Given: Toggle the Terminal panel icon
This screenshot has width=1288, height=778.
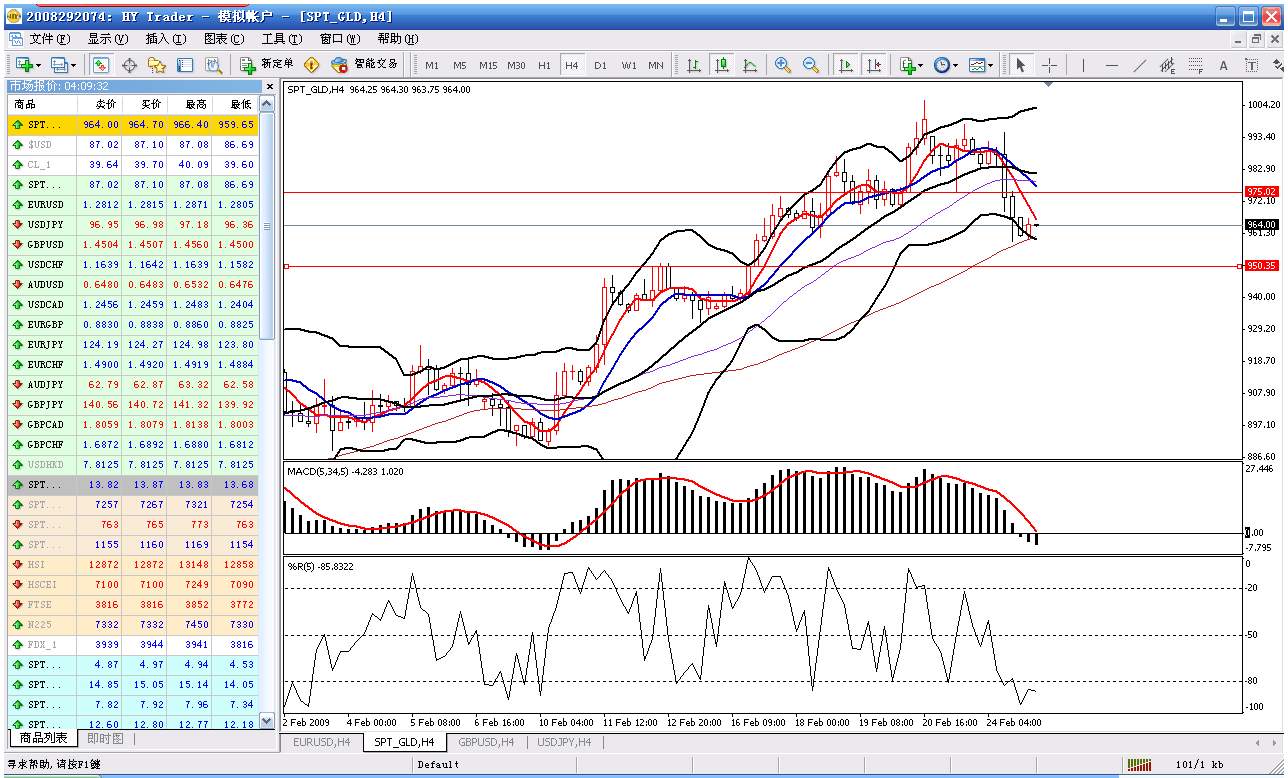Looking at the screenshot, I should (x=185, y=65).
